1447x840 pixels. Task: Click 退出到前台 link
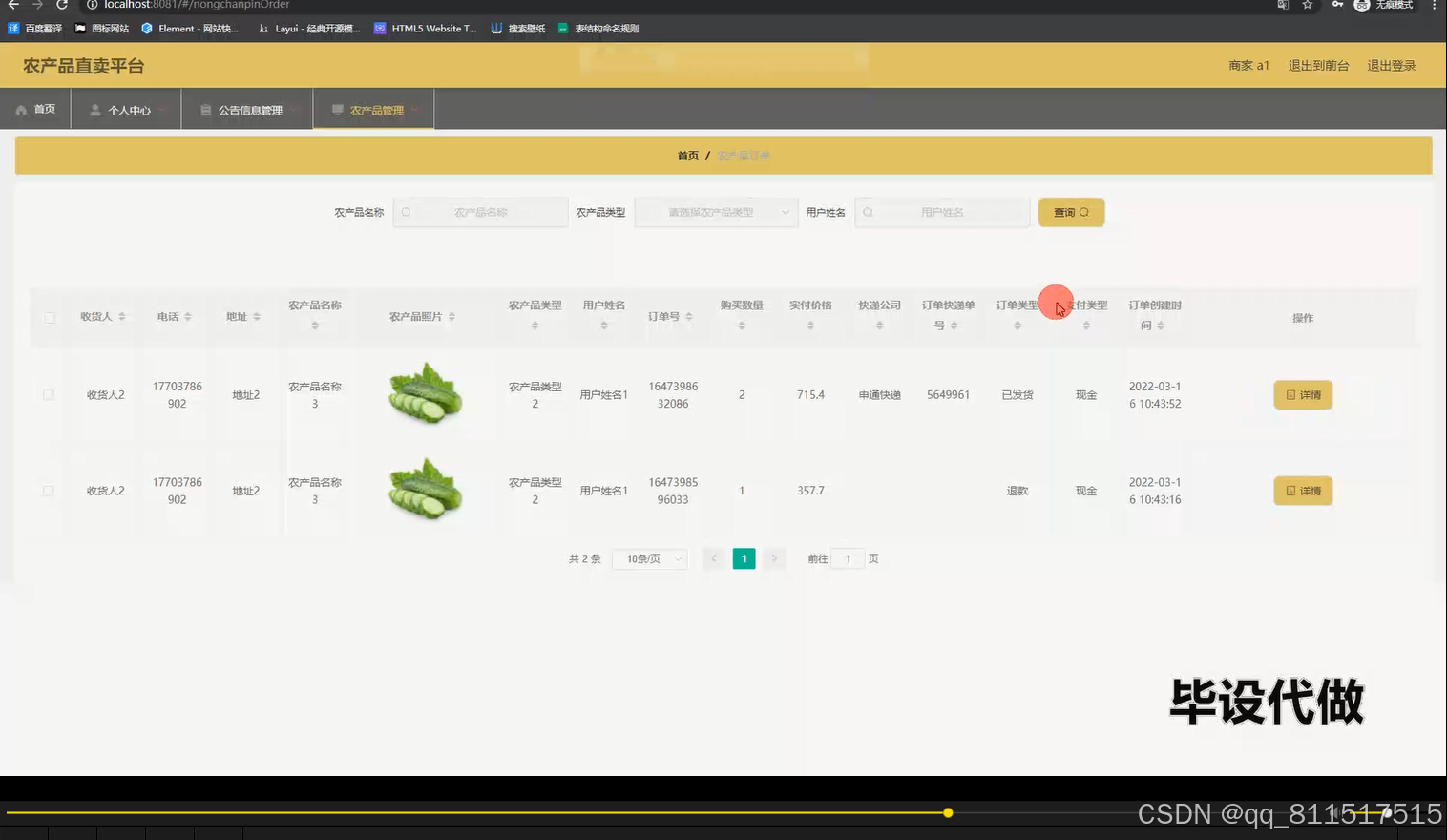pos(1318,66)
